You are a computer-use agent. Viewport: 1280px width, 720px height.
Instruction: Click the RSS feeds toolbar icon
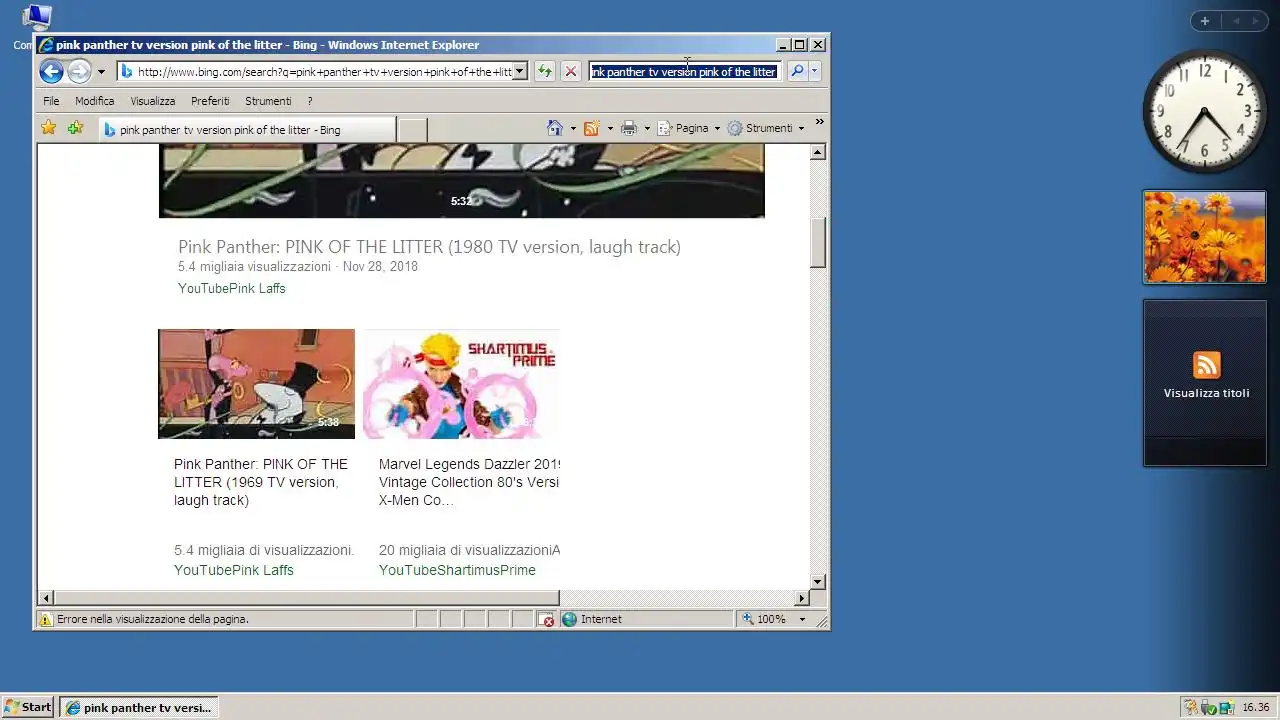coord(591,128)
